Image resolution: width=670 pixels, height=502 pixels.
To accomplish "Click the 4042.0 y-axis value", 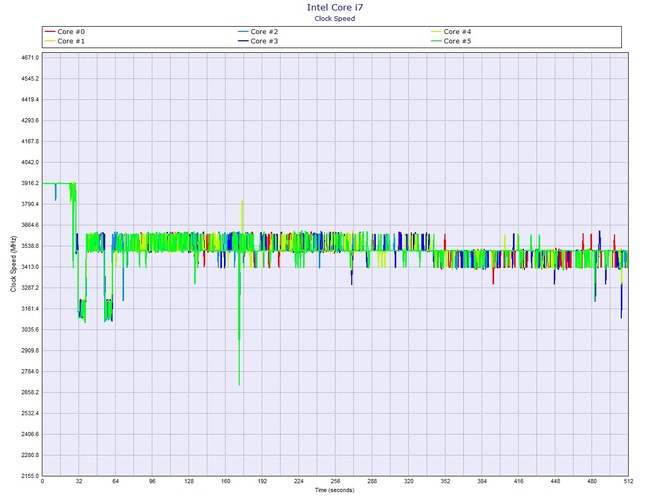I will tap(30, 162).
